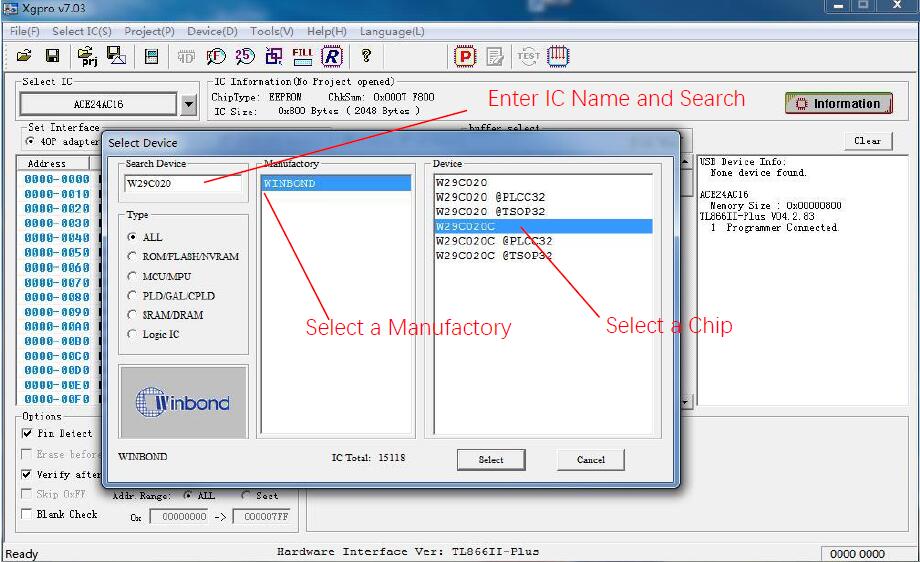Click the Cancel button in dialog
The image size is (920, 562).
tap(590, 459)
